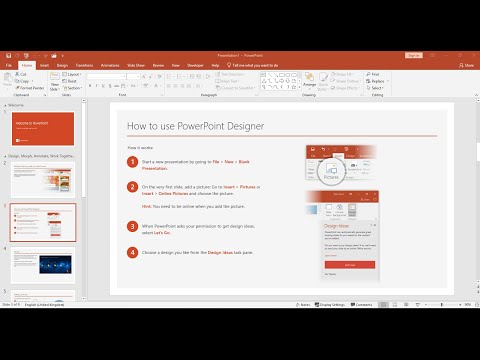Open the Animations ribbon tab

coord(110,65)
